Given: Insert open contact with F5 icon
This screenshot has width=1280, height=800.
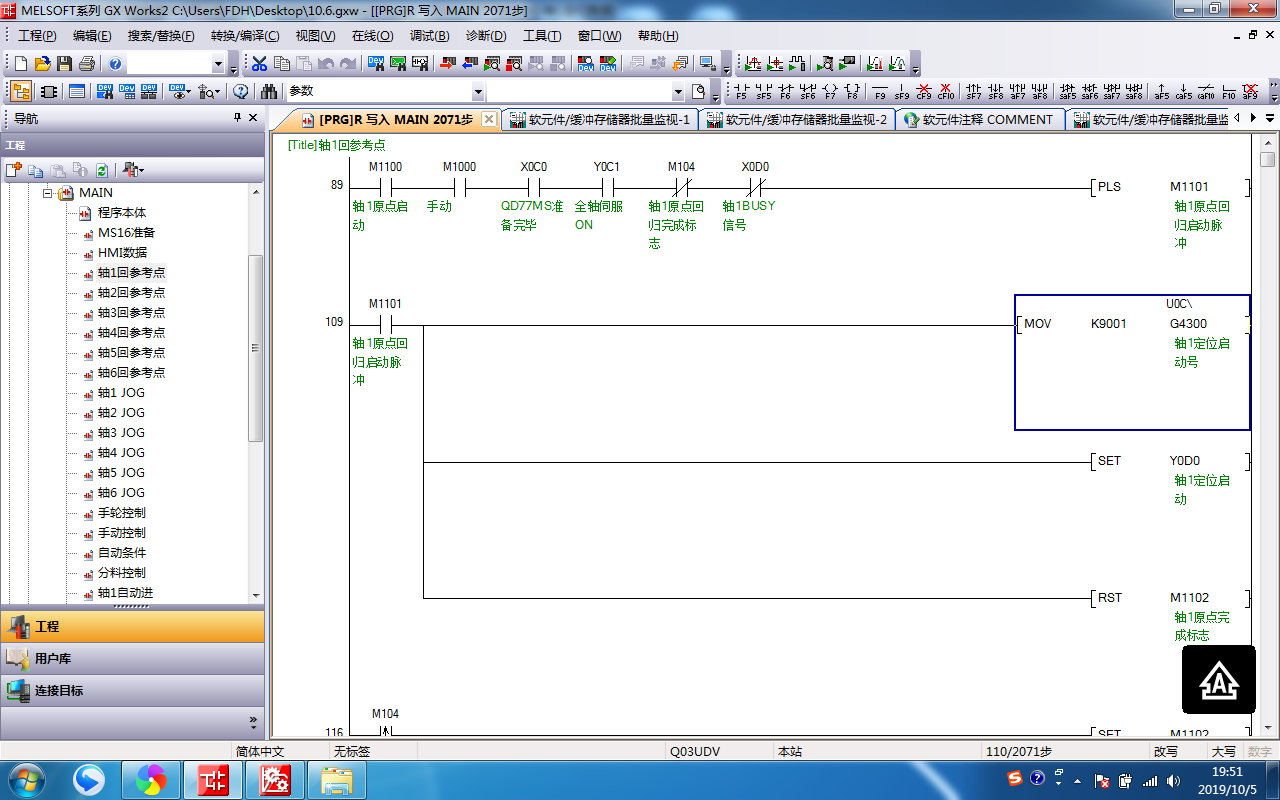Looking at the screenshot, I should click(741, 92).
